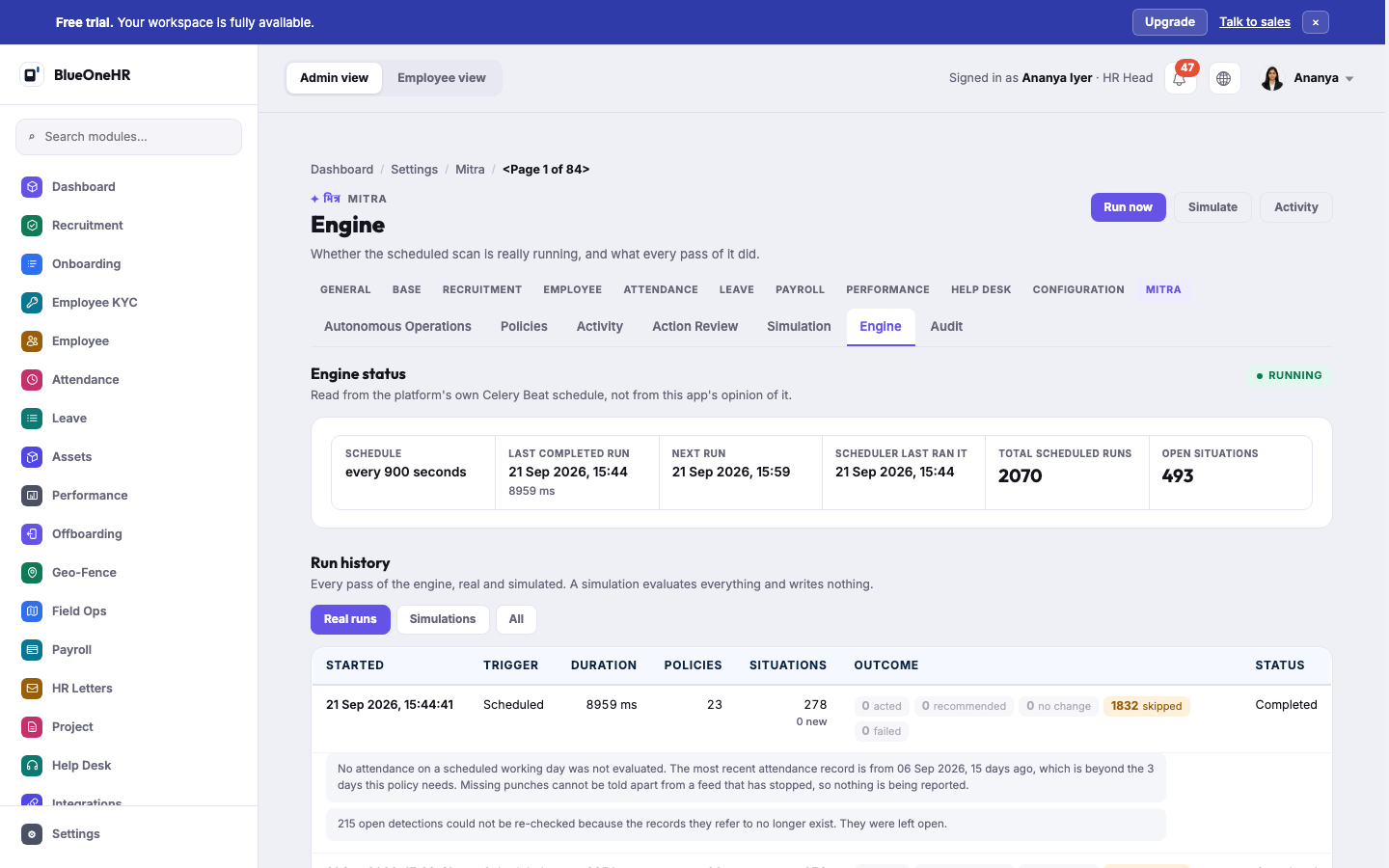Select Admin view toggle
This screenshot has height=868, width=1389.
pyautogui.click(x=334, y=78)
